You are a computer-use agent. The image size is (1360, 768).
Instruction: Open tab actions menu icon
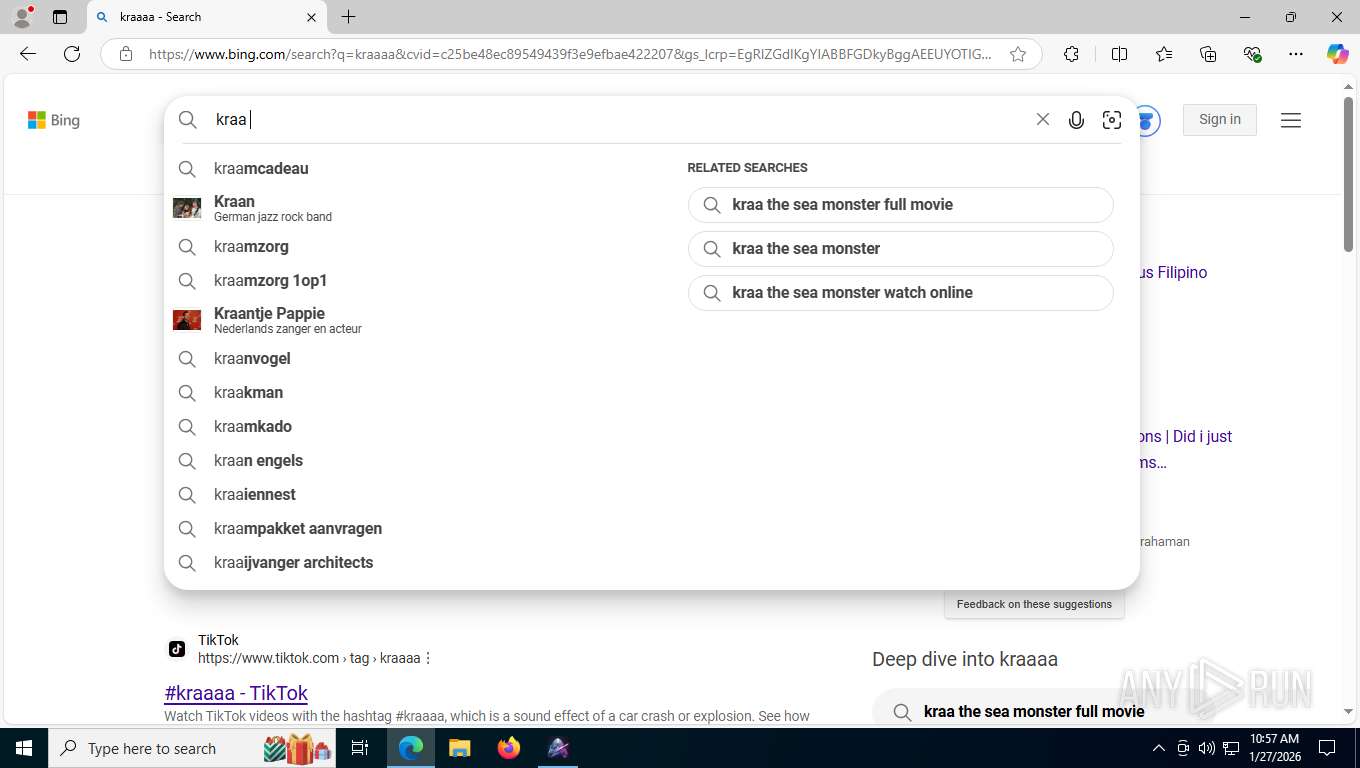point(60,17)
